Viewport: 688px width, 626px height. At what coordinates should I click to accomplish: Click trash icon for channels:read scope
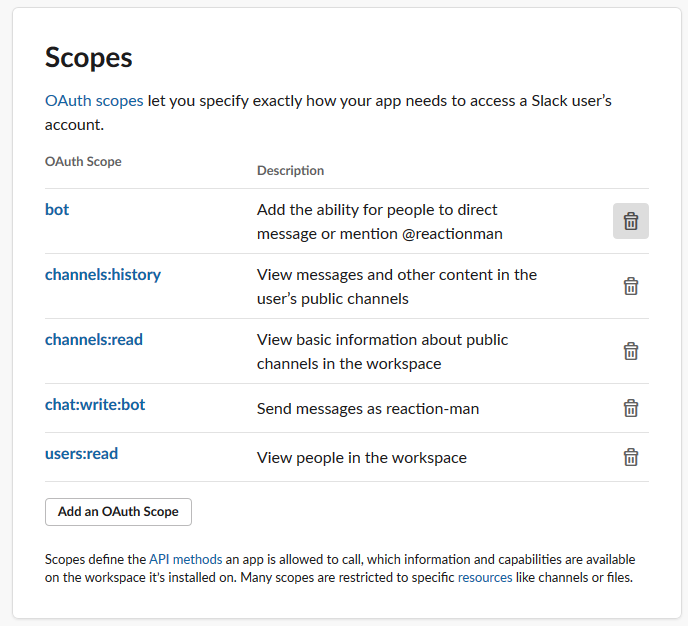click(631, 351)
